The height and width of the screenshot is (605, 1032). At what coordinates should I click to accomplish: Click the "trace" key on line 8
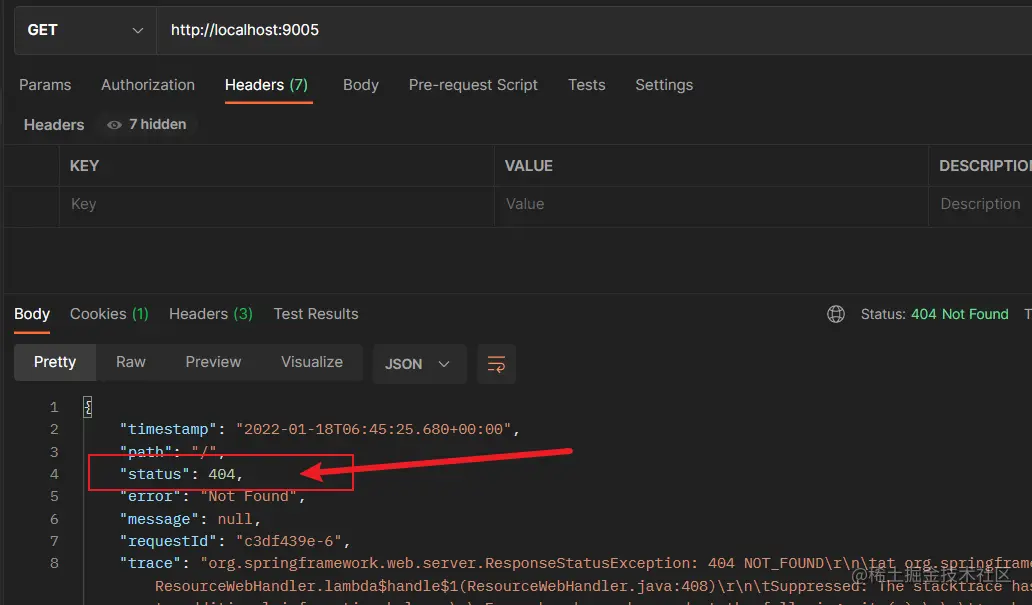point(151,564)
